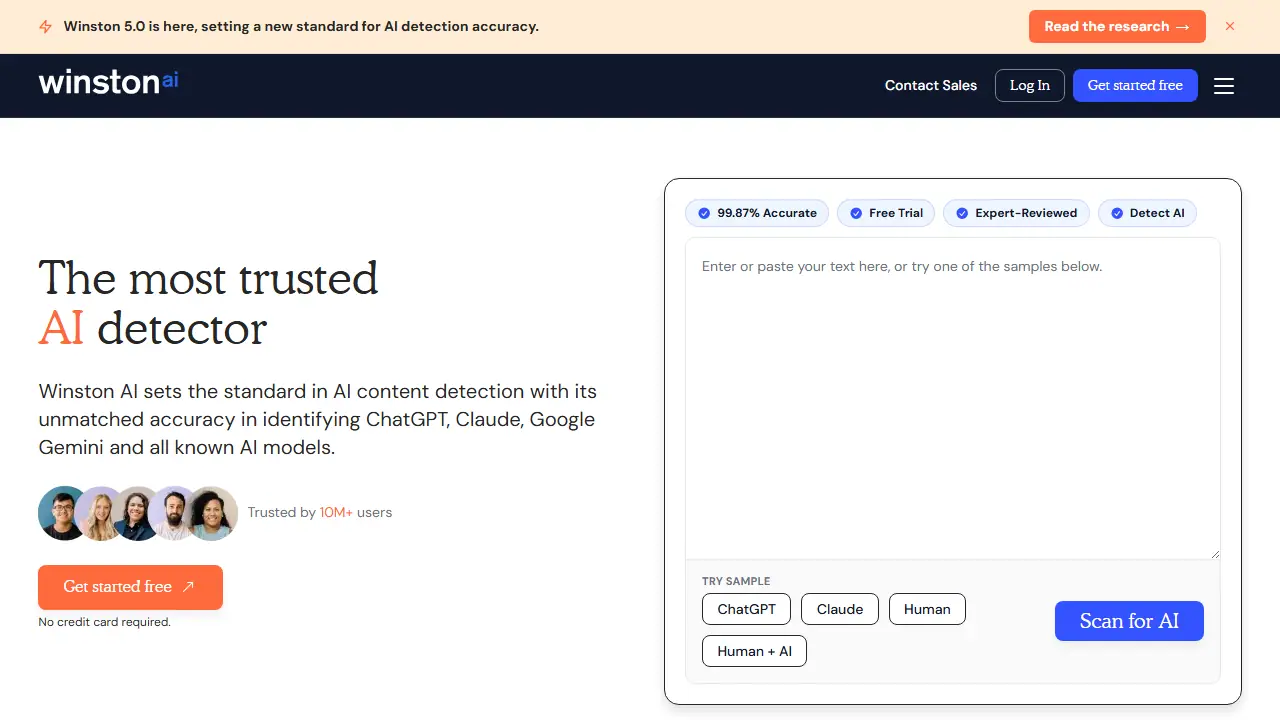Click the arrow icon on orange Get started free
This screenshot has height=720, width=1280.
pos(188,587)
